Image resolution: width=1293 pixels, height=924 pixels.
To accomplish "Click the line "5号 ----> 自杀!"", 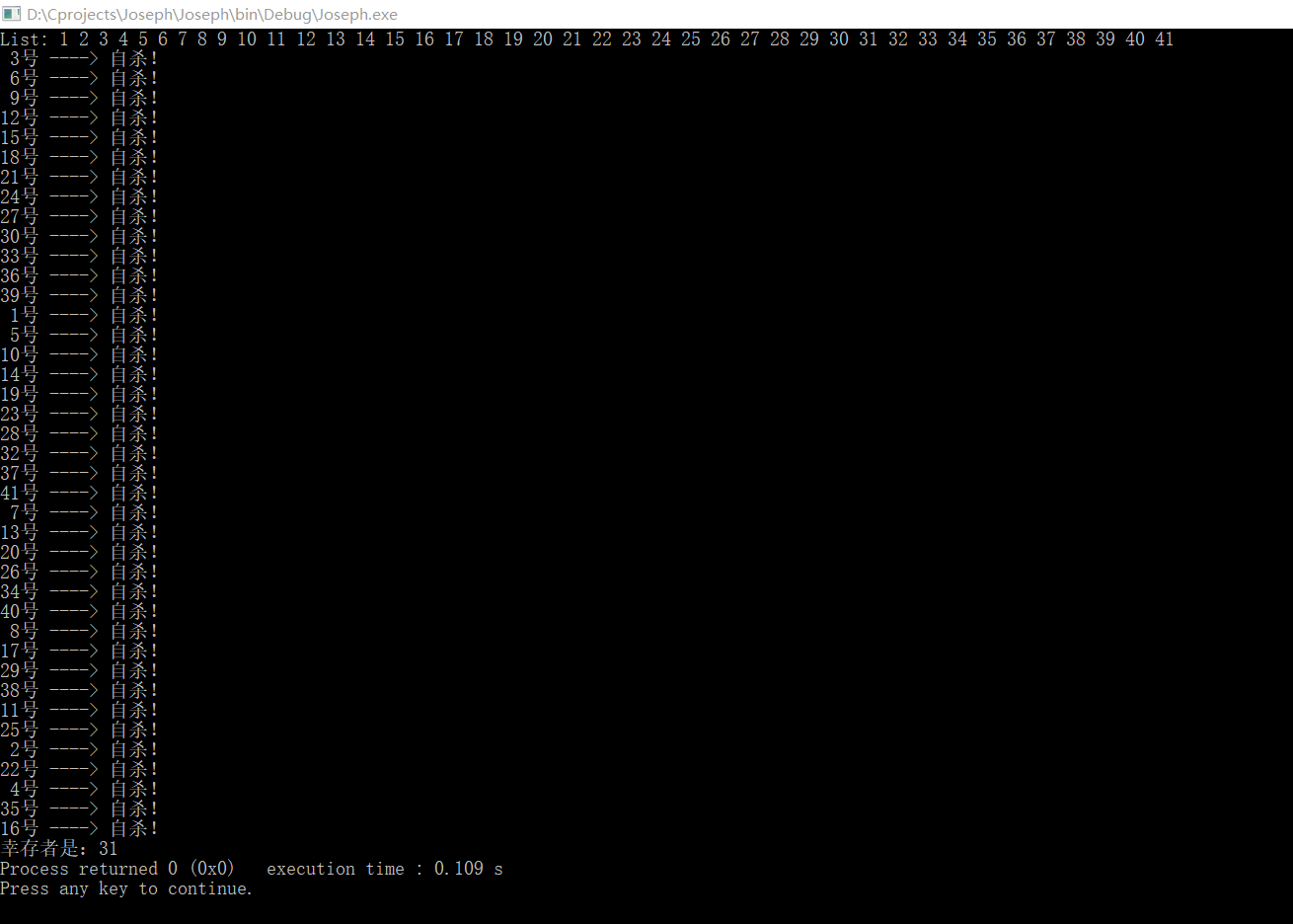I will (x=84, y=335).
